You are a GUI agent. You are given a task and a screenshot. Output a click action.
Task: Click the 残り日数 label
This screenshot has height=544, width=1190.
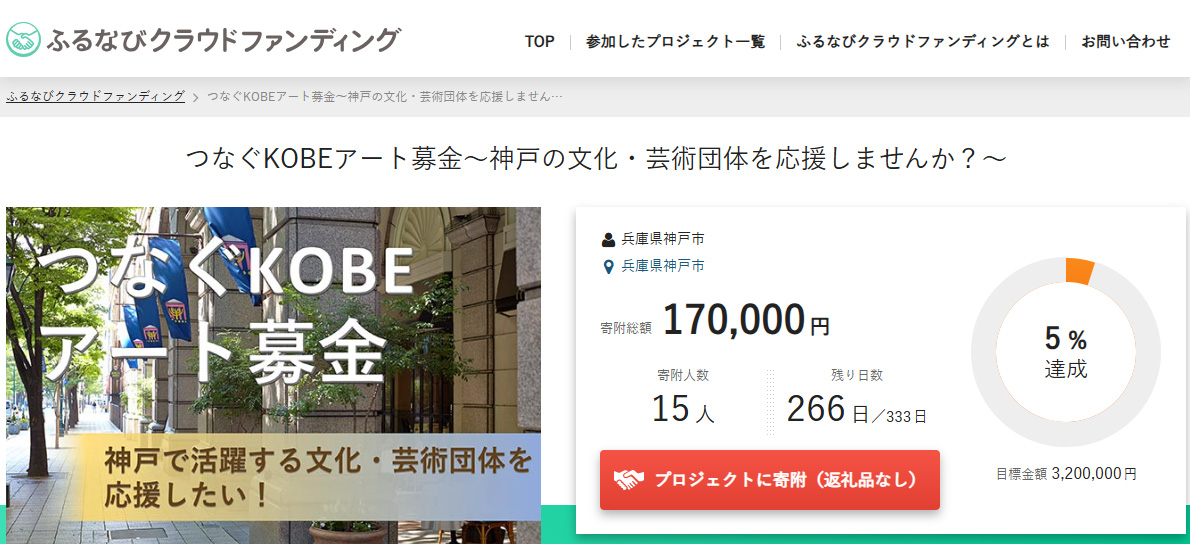857,375
